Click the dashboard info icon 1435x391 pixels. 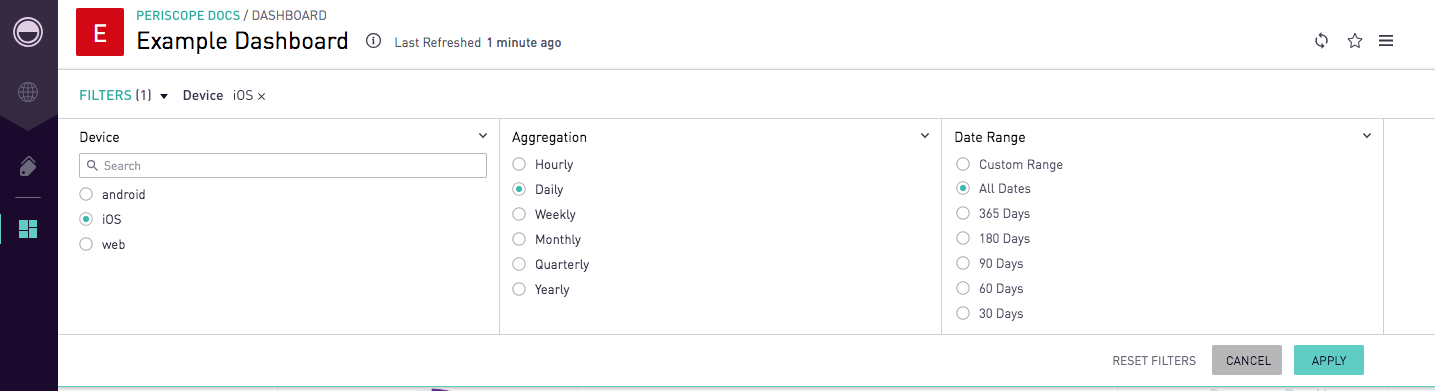373,41
